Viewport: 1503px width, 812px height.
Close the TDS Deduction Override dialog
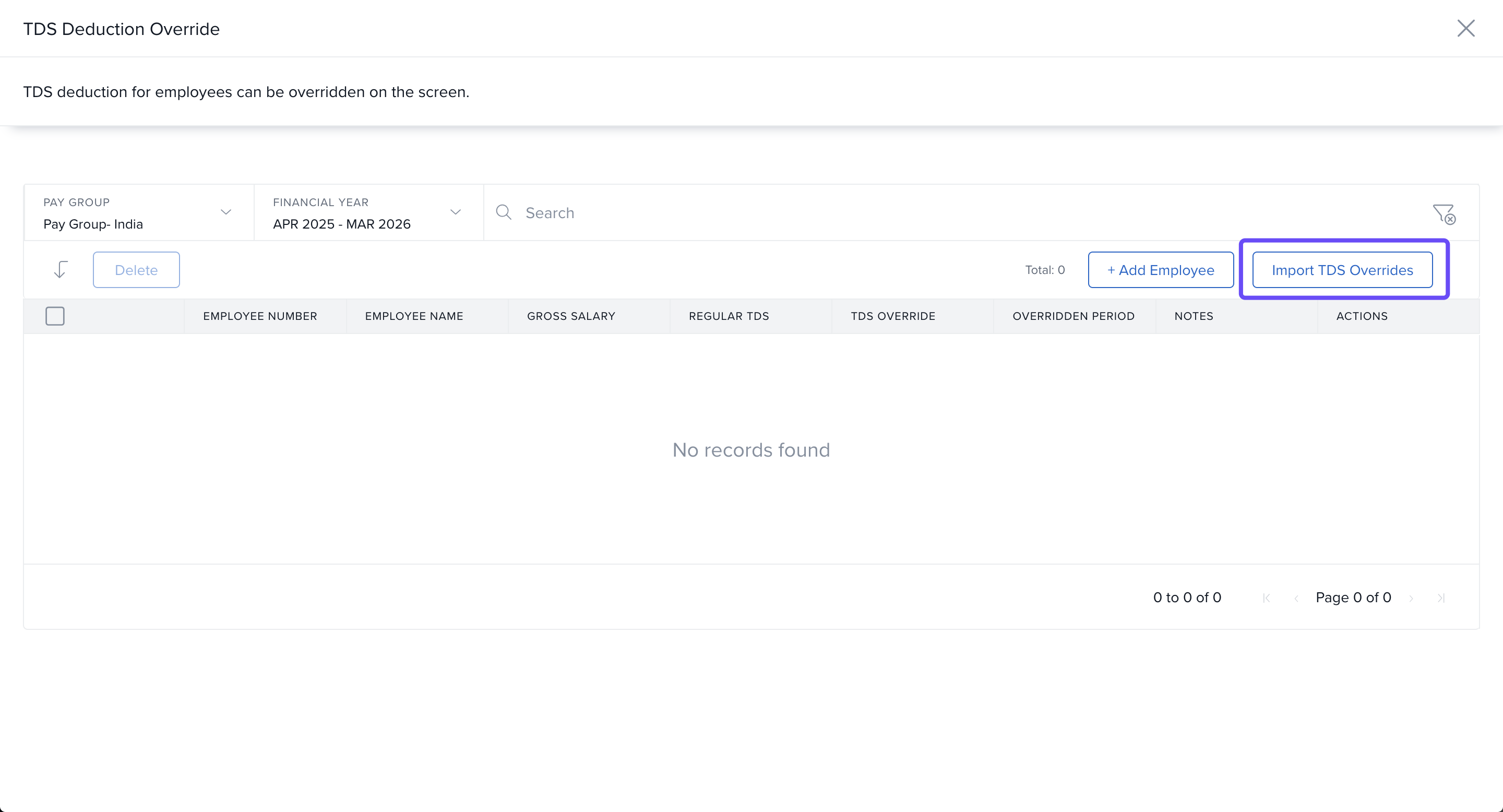coord(1465,28)
